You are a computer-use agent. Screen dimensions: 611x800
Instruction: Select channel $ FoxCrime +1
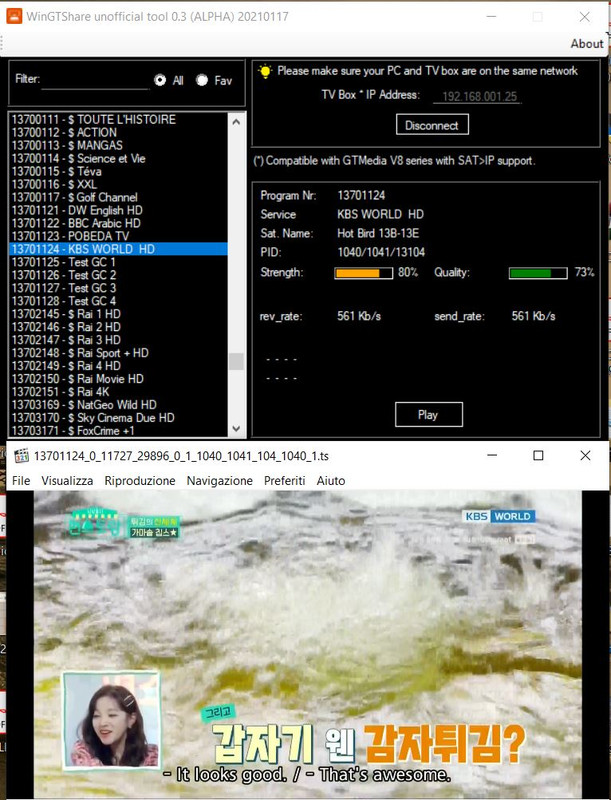tap(119, 431)
